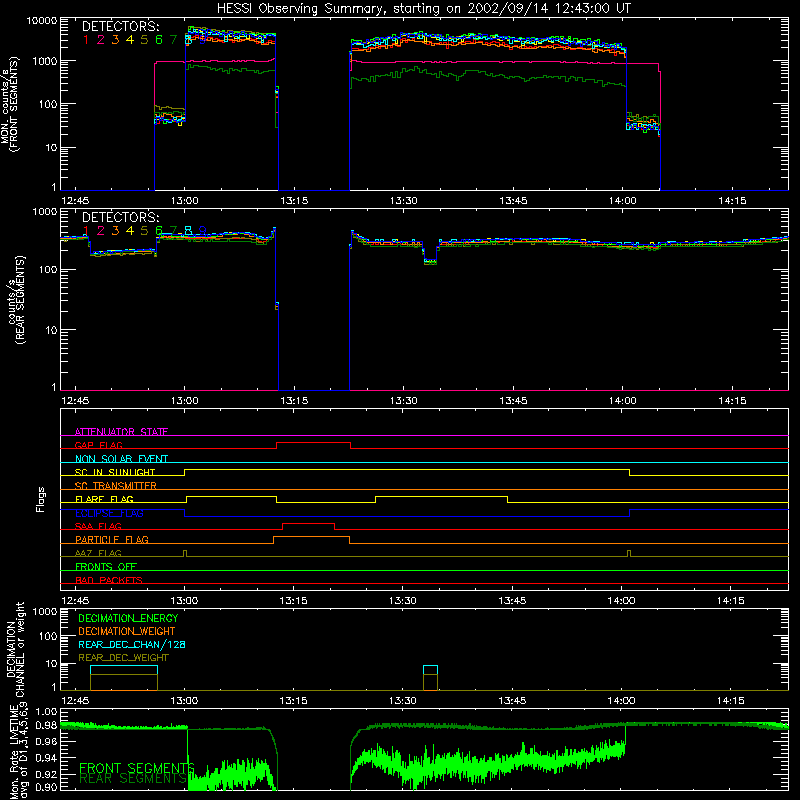The height and width of the screenshot is (800, 800).
Task: Select red detector 1 in front segments legend
Action: [x=86, y=40]
